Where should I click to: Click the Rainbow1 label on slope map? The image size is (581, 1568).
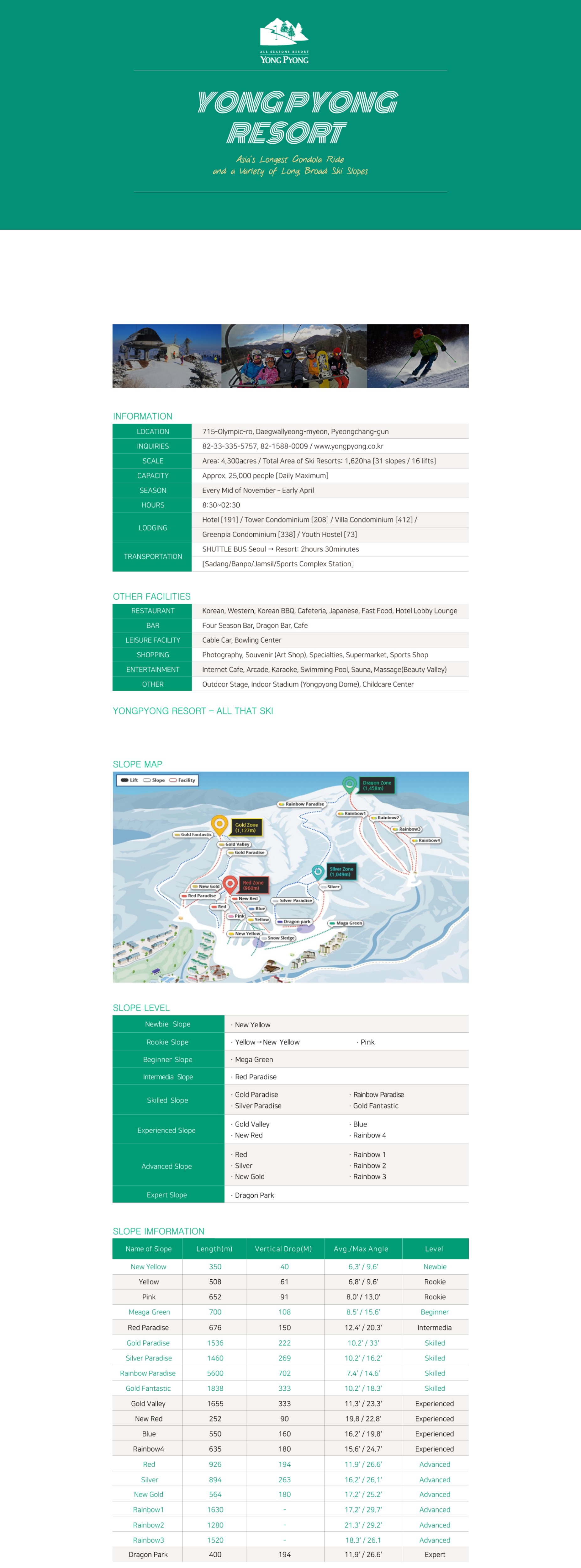[352, 813]
